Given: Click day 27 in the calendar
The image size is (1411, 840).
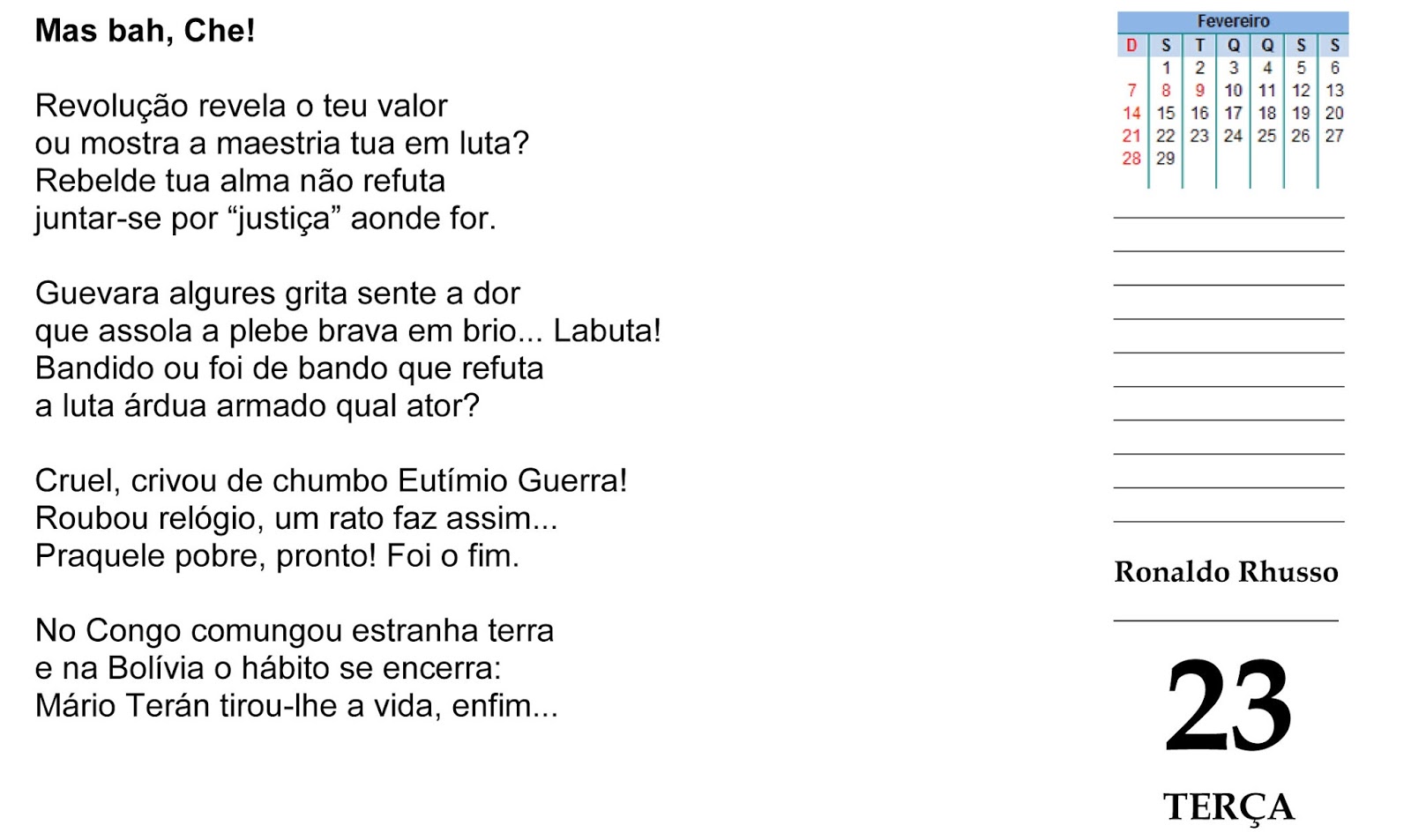Looking at the screenshot, I should coord(1334,136).
